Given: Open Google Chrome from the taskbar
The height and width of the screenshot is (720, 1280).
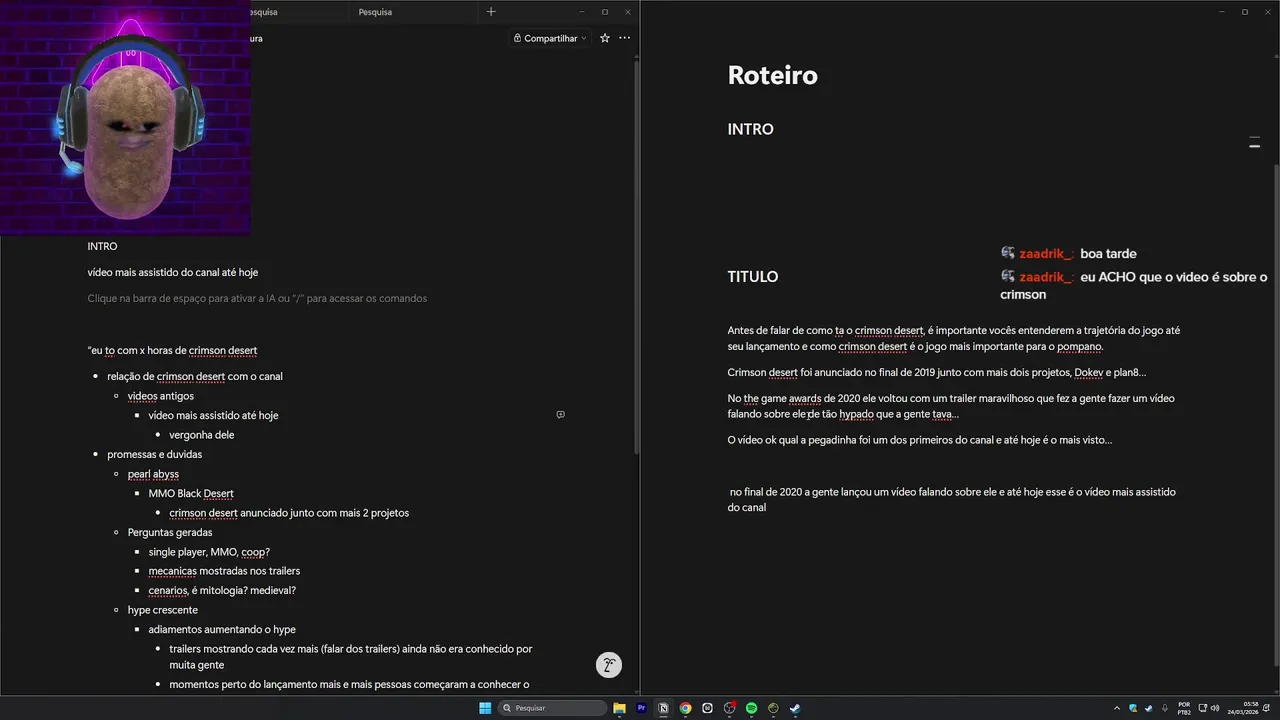Looking at the screenshot, I should coord(685,708).
